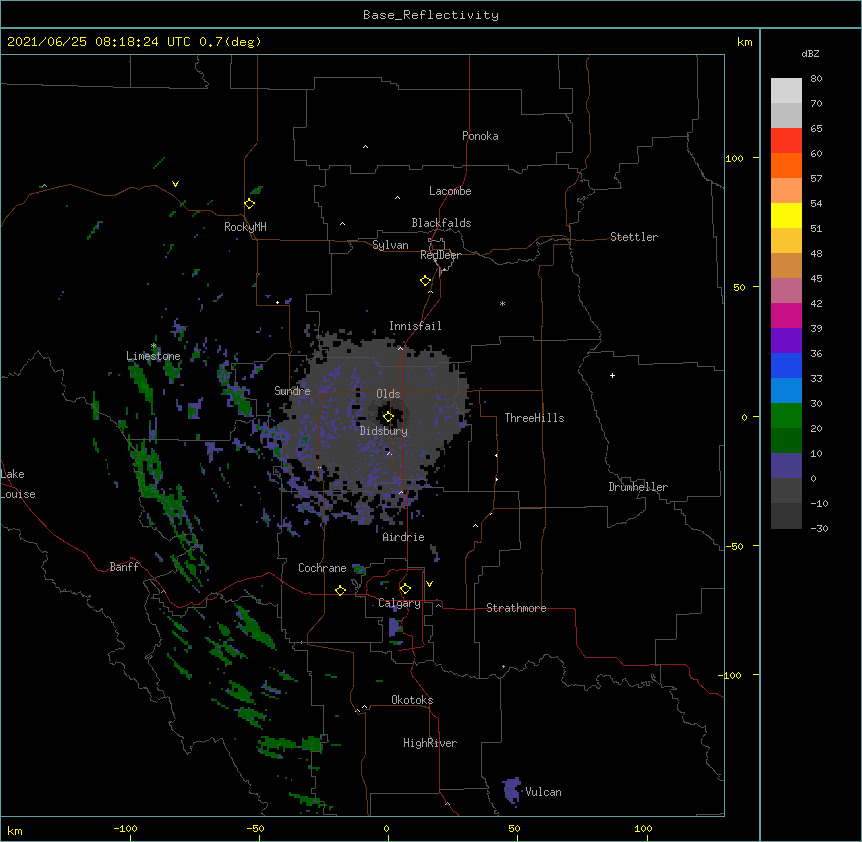Click the Sundre town label
Viewport: 862px width, 842px height.
[x=292, y=391]
